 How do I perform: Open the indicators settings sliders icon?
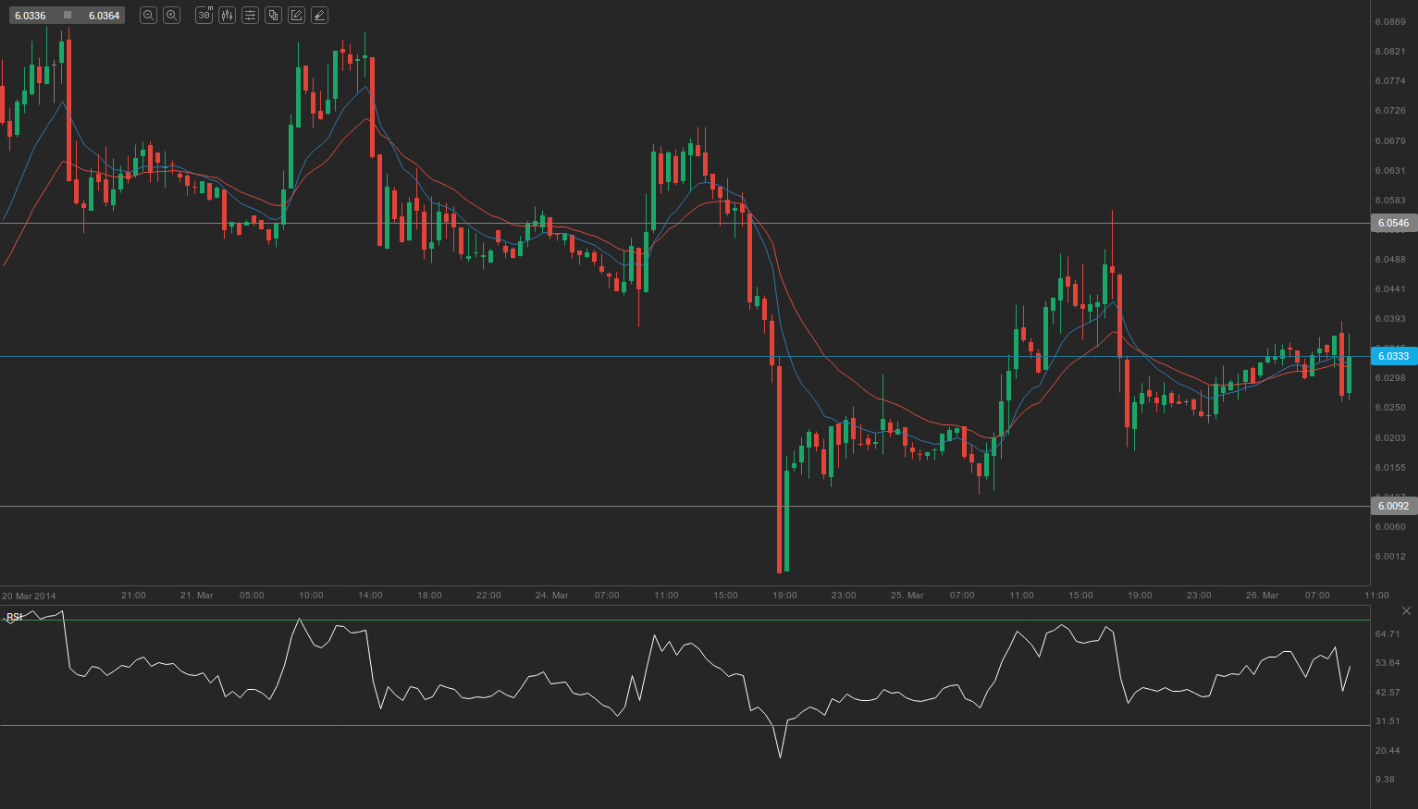coord(250,15)
